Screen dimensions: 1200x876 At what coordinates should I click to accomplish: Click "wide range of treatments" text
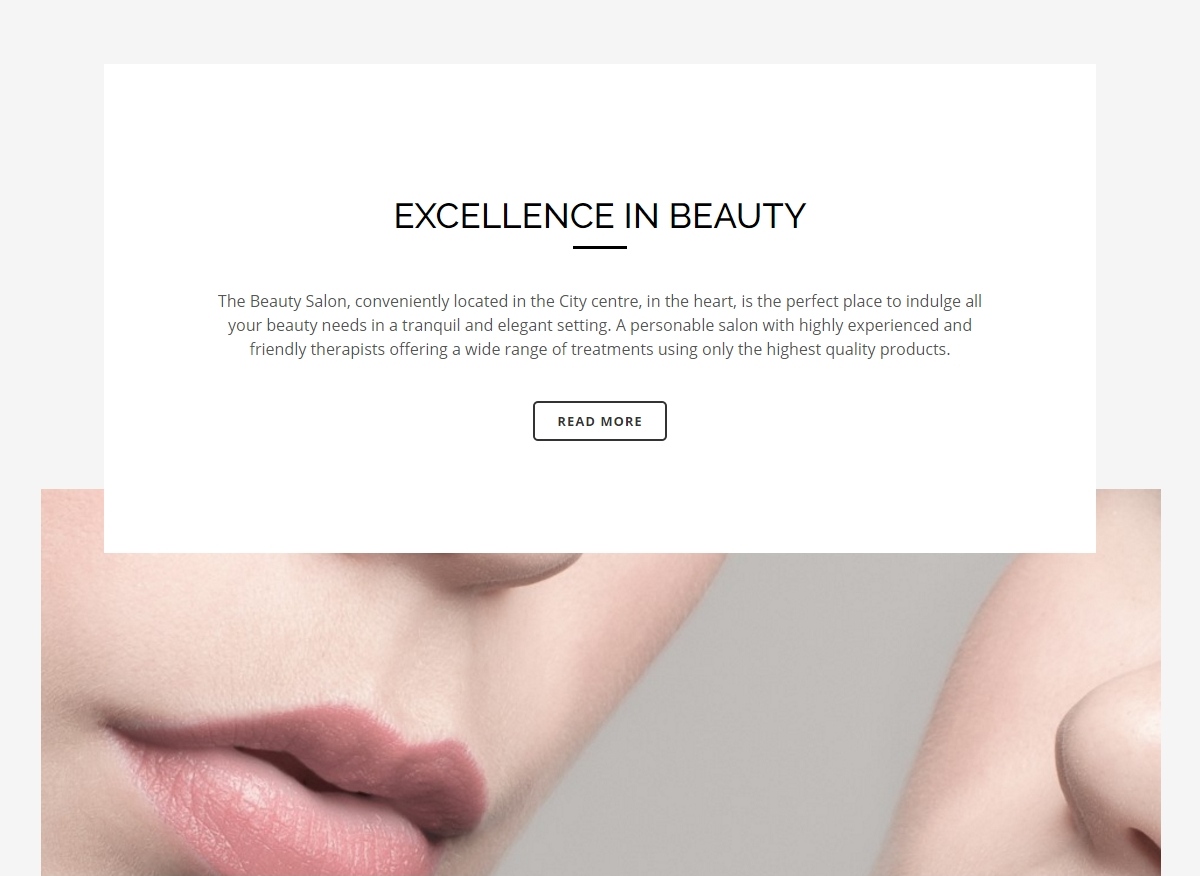pyautogui.click(x=562, y=349)
